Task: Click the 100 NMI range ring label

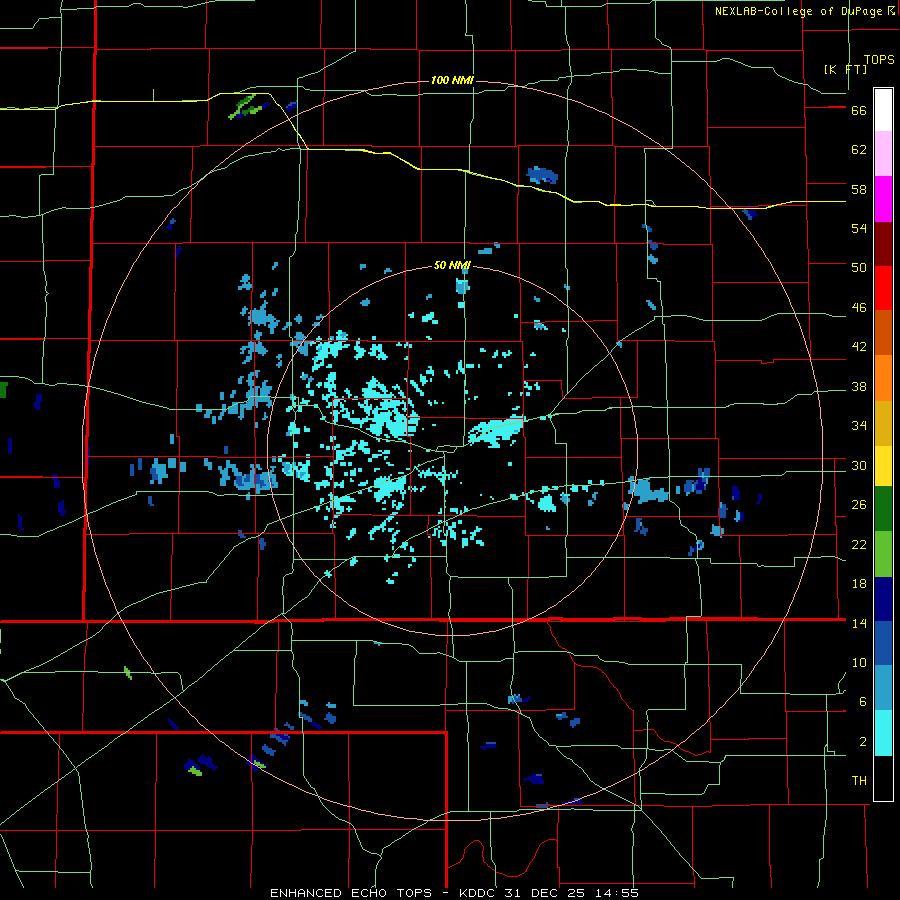Action: coord(452,80)
